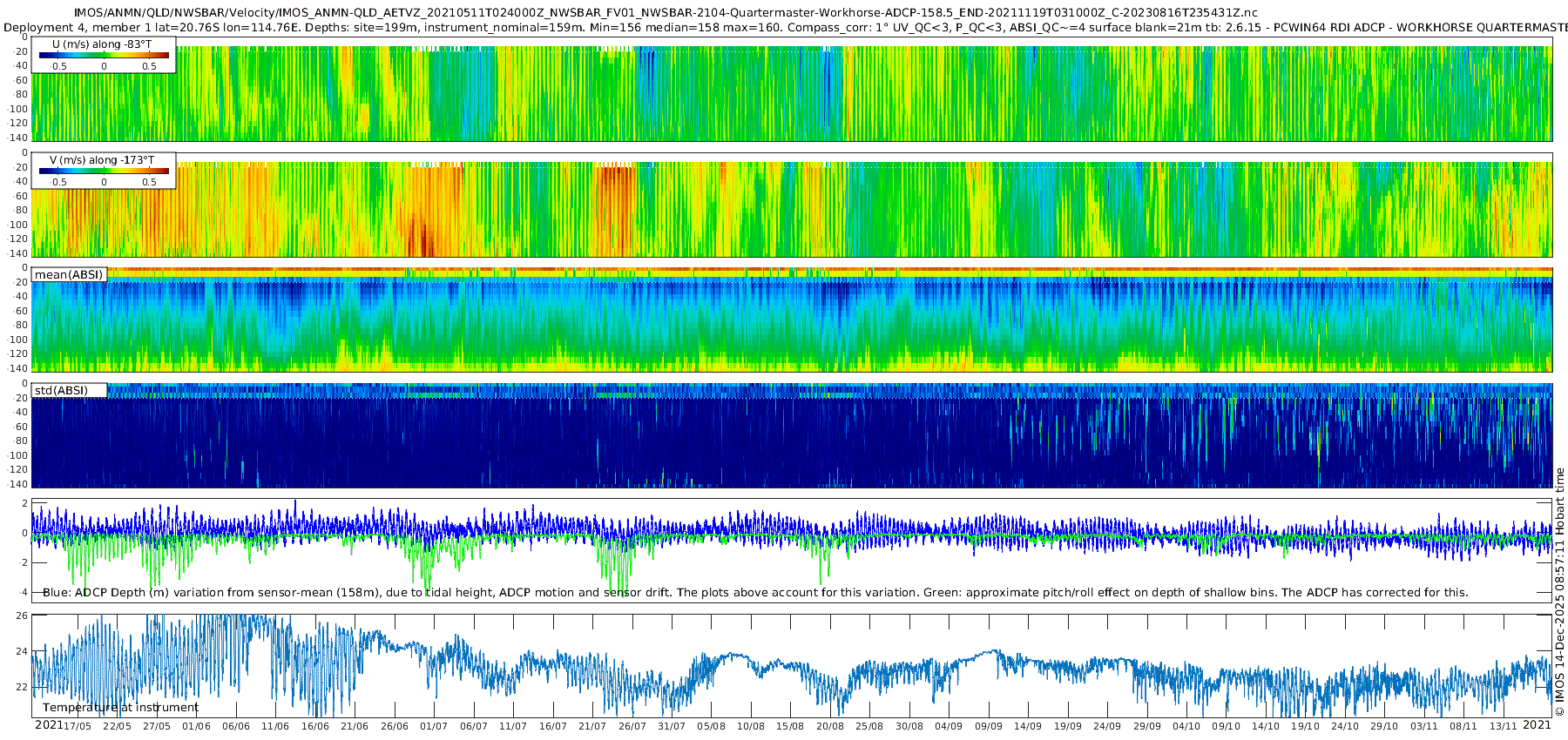Click the 20/08 date tick label
The height and width of the screenshot is (740, 1568).
tap(830, 726)
